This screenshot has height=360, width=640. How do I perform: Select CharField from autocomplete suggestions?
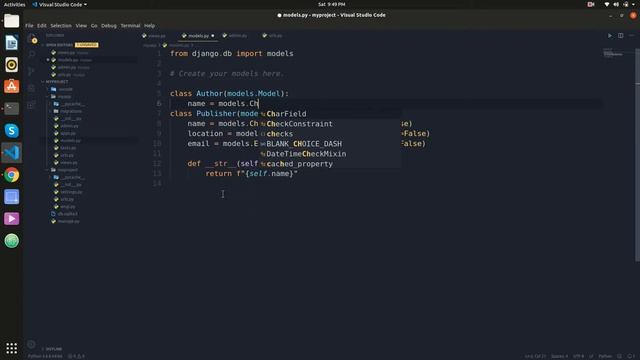(x=331, y=113)
